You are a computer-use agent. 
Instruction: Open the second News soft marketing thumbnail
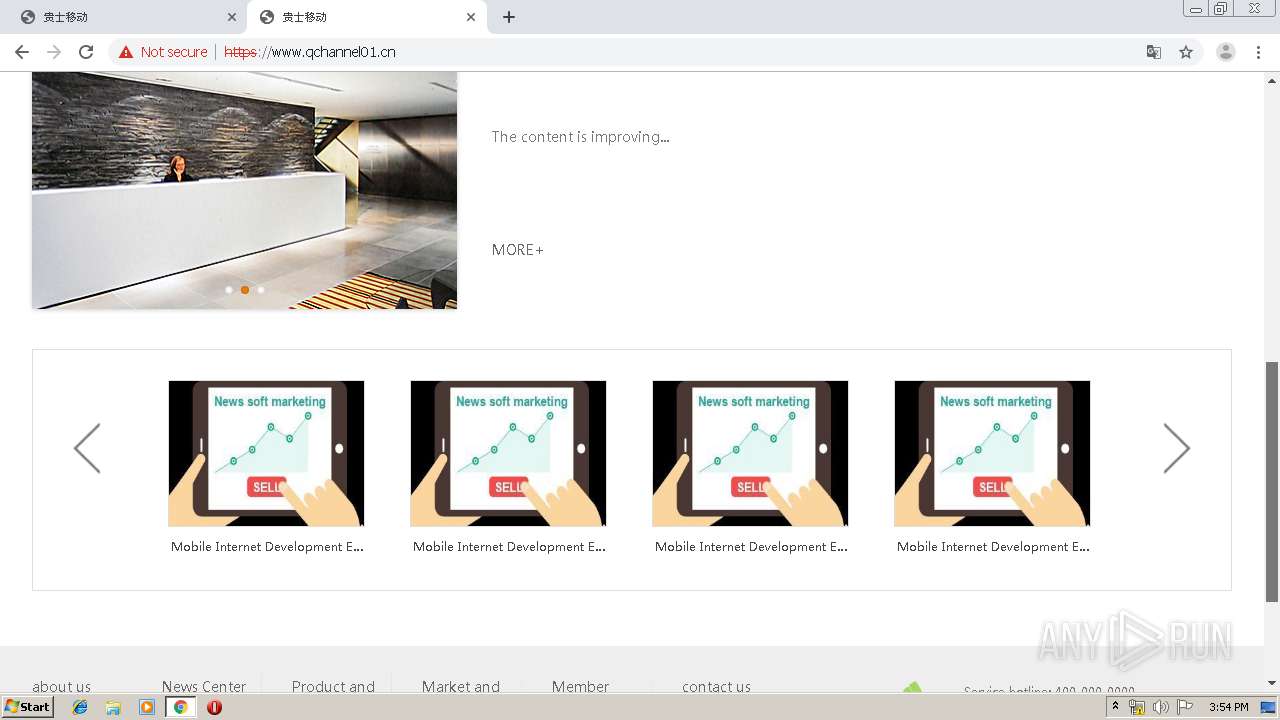(508, 453)
